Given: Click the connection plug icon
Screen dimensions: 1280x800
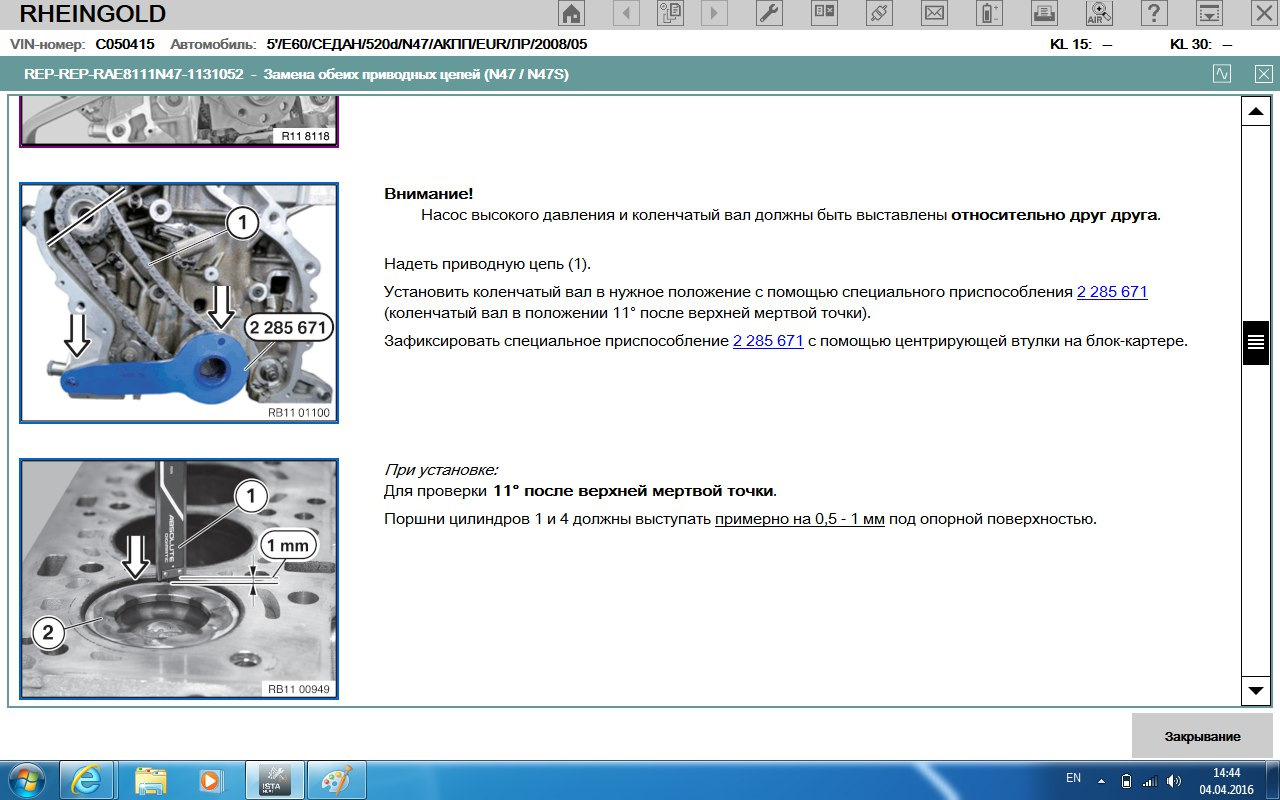Looking at the screenshot, I should [879, 13].
